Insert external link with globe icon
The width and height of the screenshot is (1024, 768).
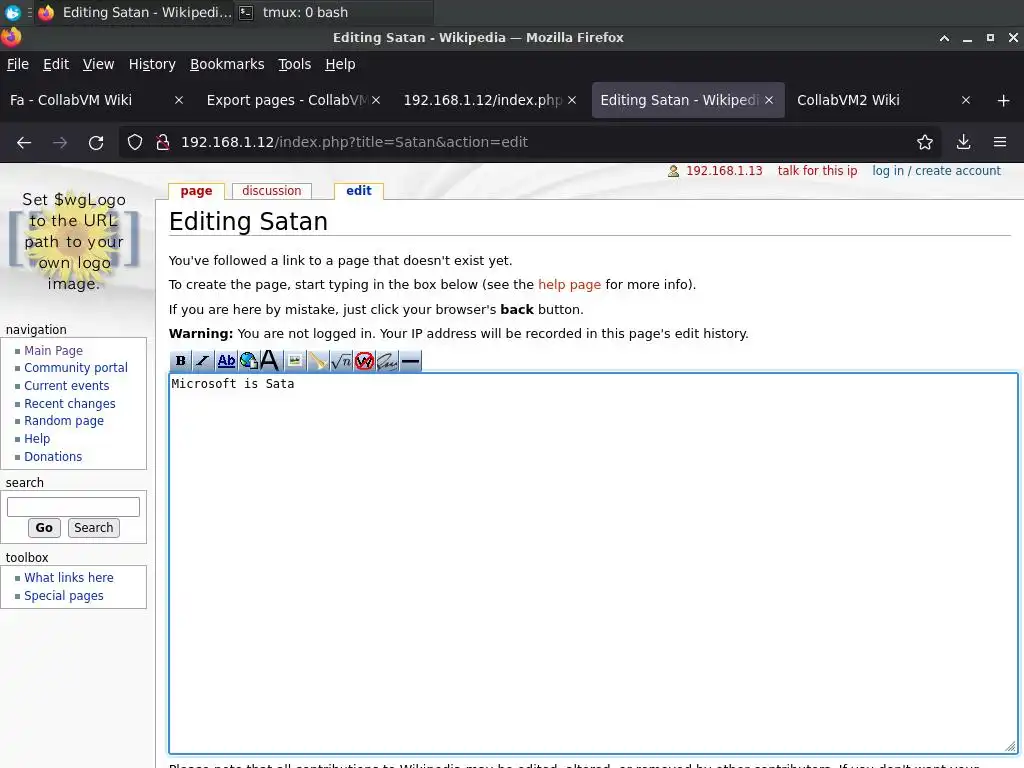click(248, 360)
